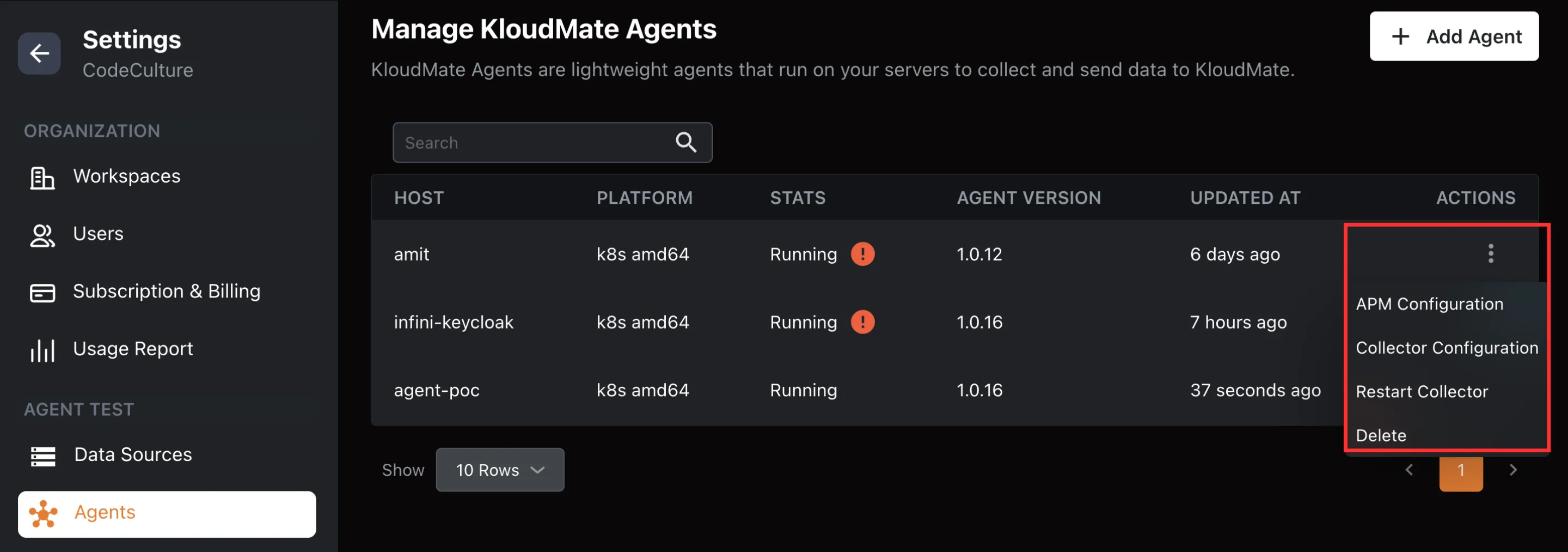This screenshot has height=552, width=1568.
Task: Click the Add Agent button
Action: pyautogui.click(x=1454, y=37)
